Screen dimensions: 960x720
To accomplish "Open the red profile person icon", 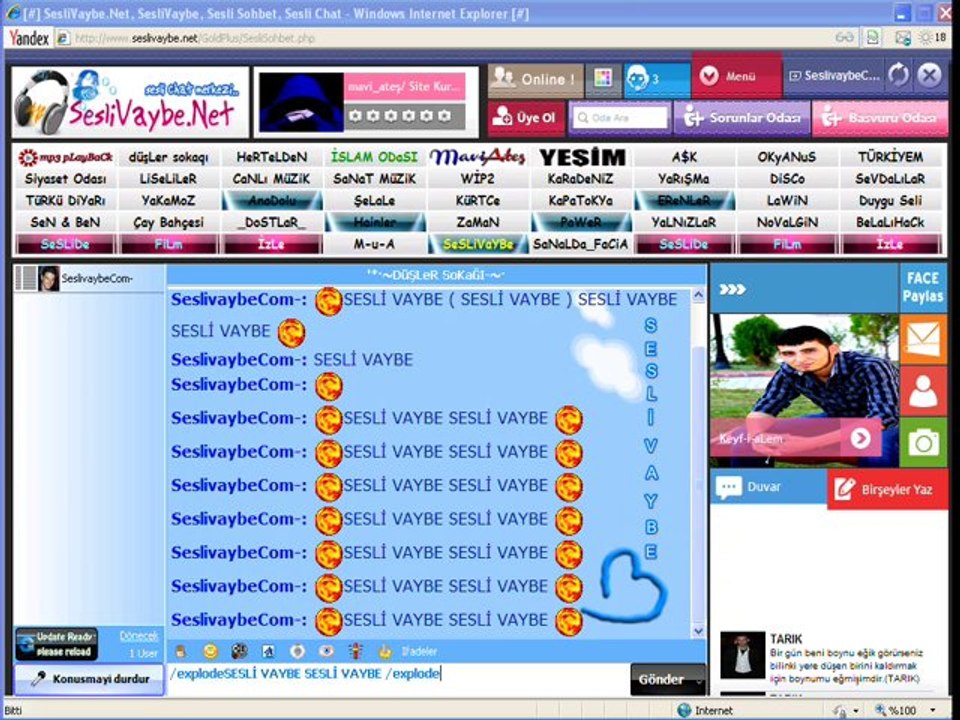I will 923,391.
